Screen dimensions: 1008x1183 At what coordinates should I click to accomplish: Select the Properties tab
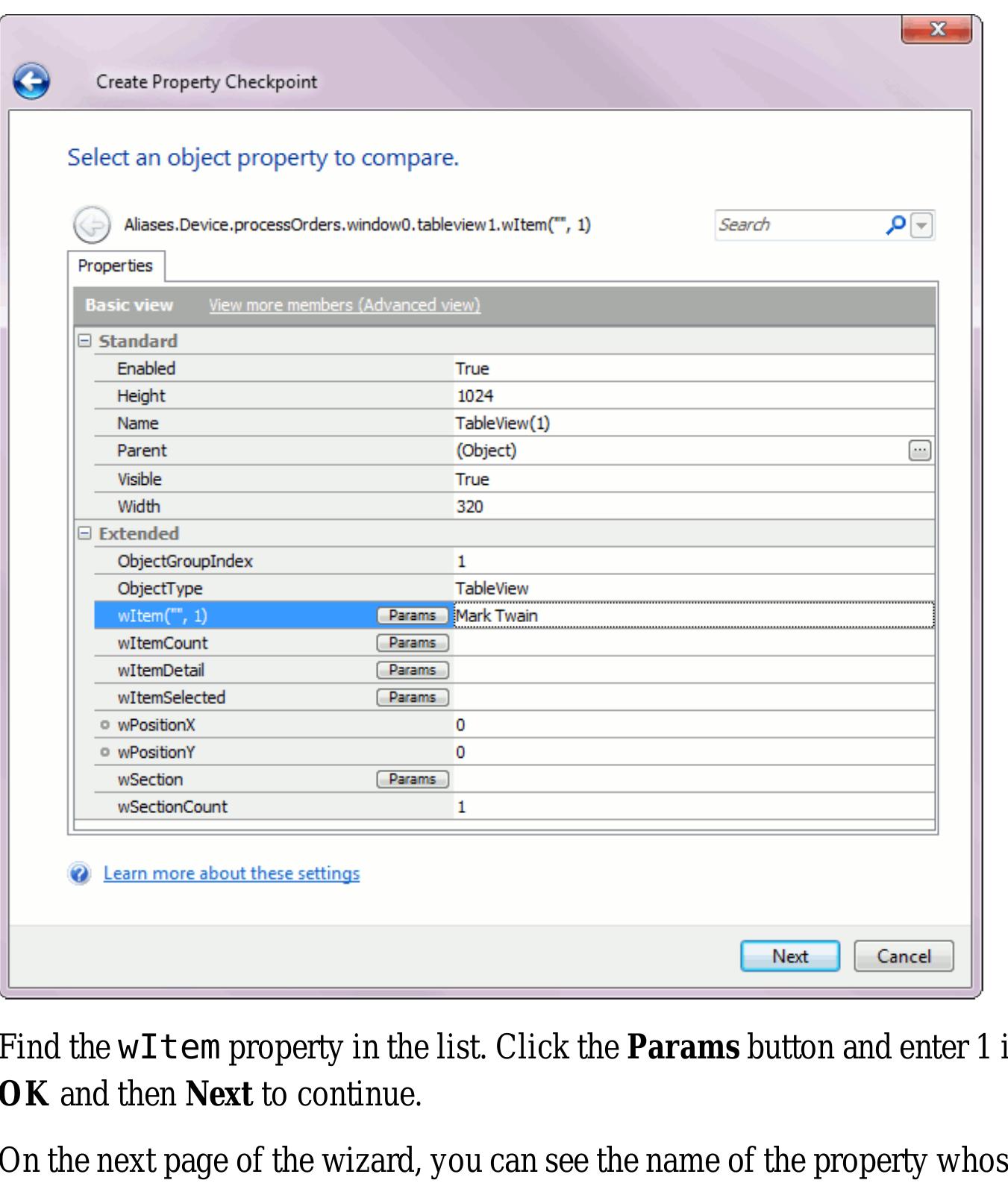tap(116, 266)
